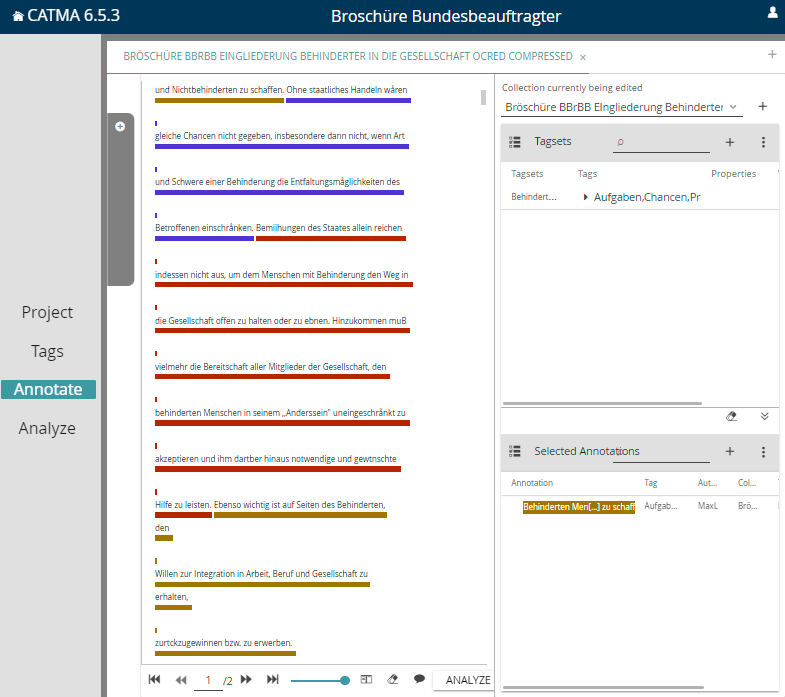Click the Tagsets panel horizontal scrollbar
The height and width of the screenshot is (697, 785).
602,403
